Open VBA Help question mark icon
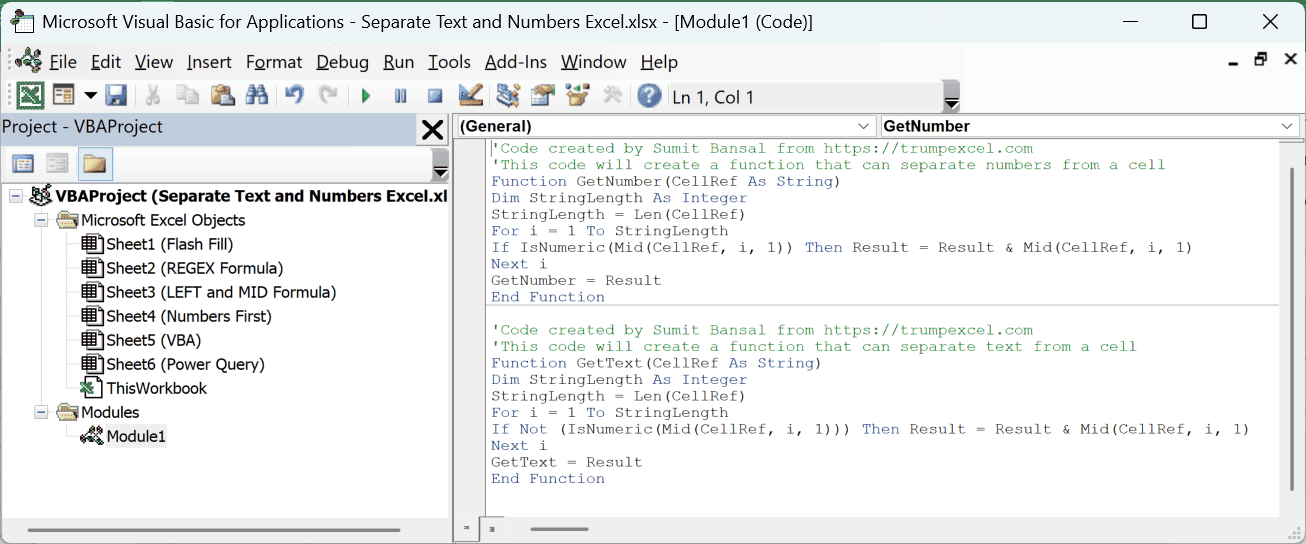Image resolution: width=1306 pixels, height=544 pixels. click(x=650, y=96)
